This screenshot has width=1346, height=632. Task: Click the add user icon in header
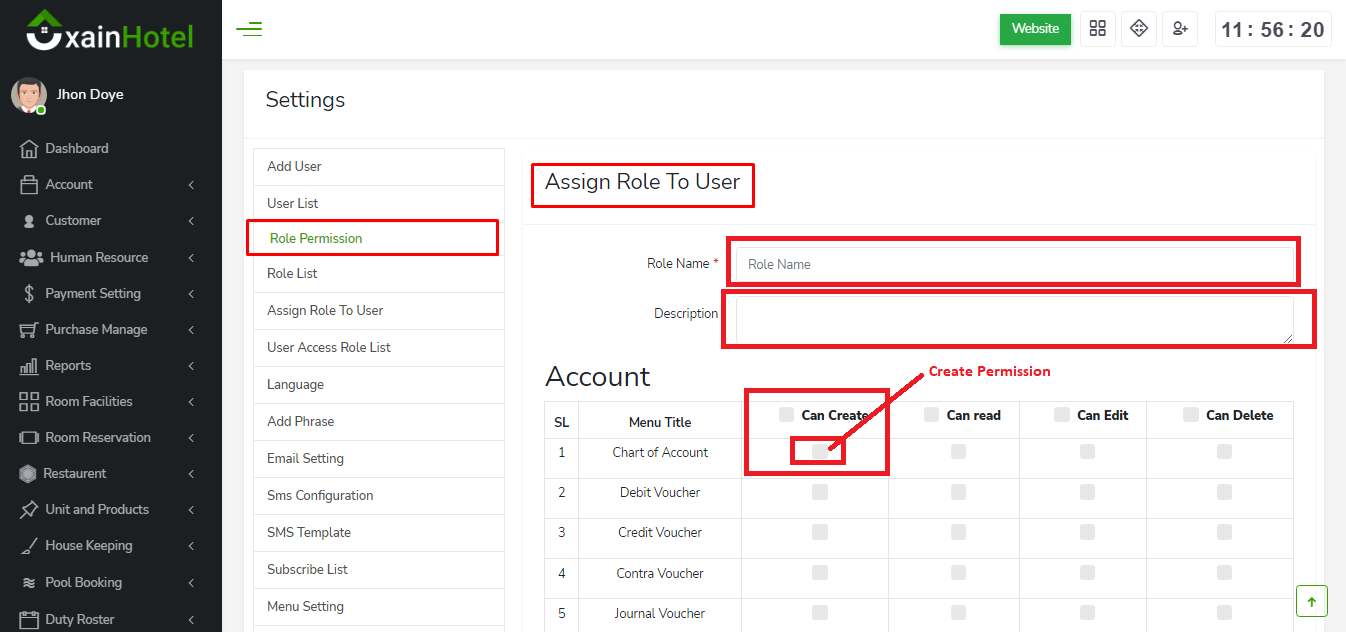point(1180,29)
